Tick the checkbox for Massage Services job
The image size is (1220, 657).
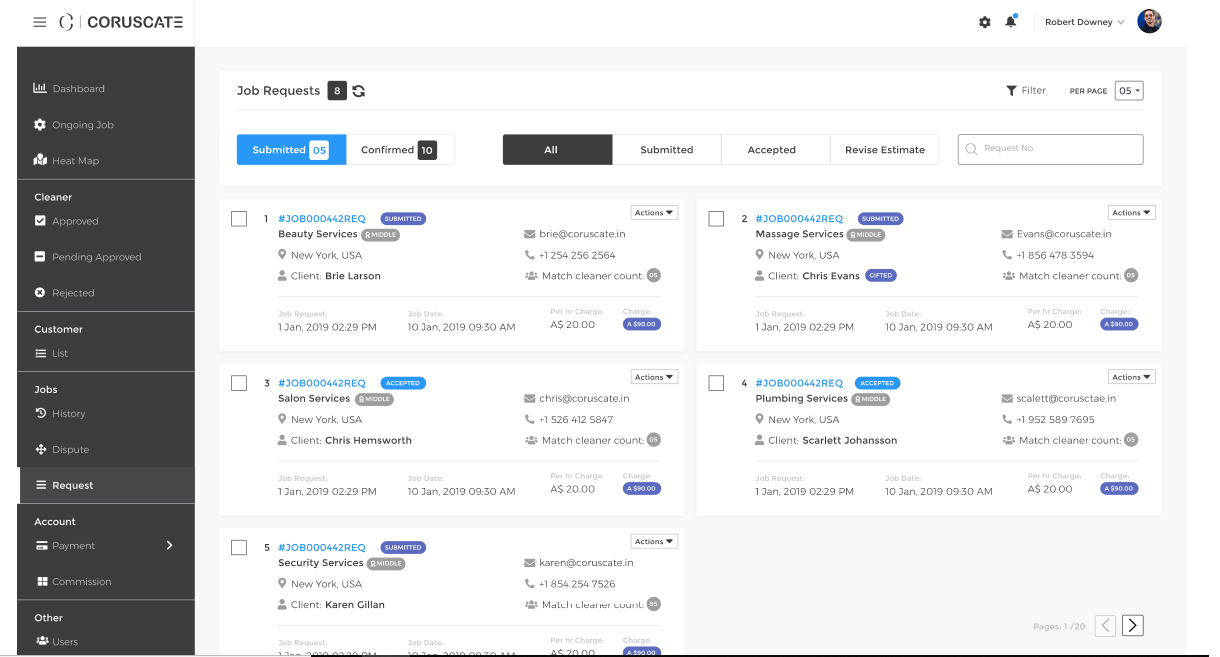[x=716, y=219]
